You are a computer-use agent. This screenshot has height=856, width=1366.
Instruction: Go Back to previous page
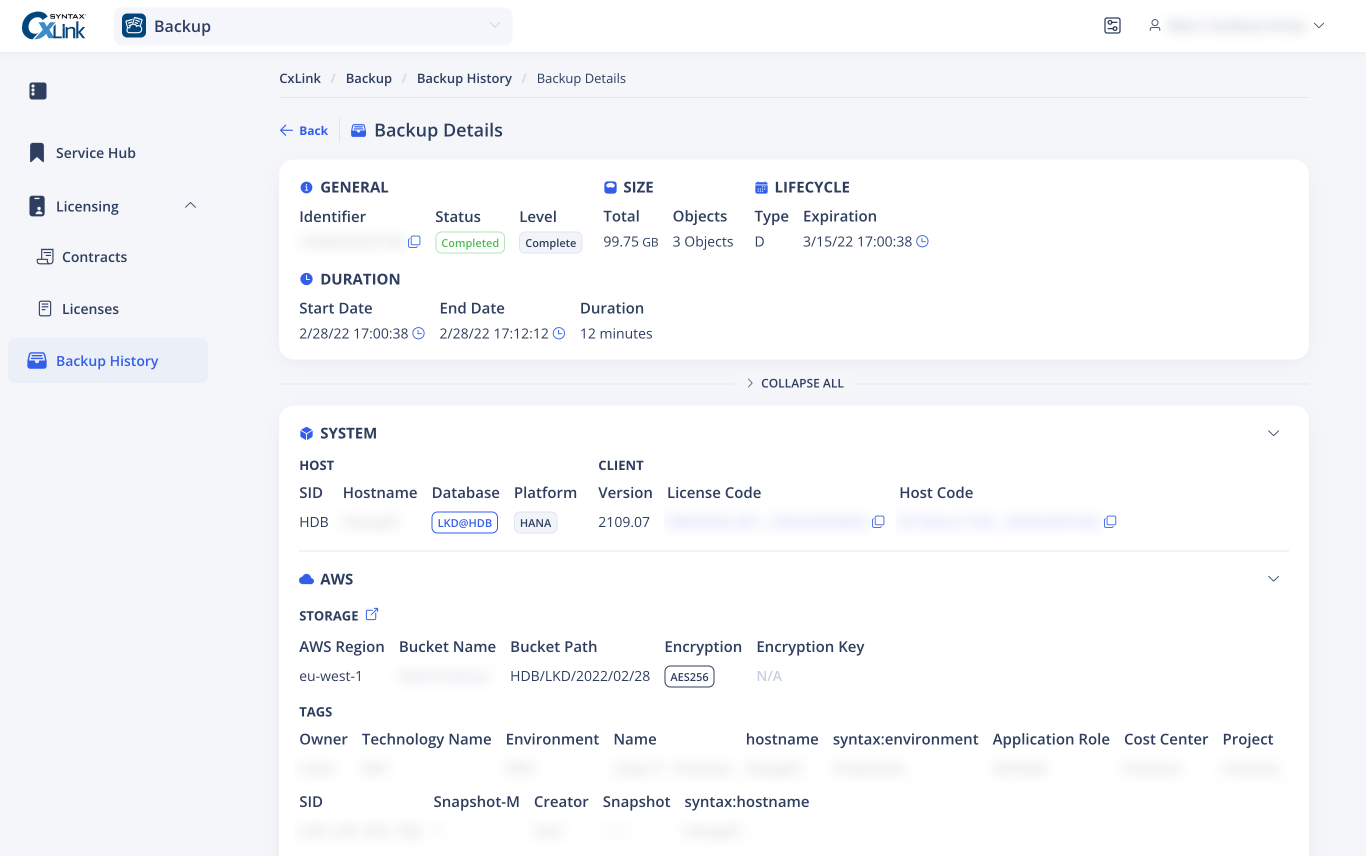(x=304, y=131)
